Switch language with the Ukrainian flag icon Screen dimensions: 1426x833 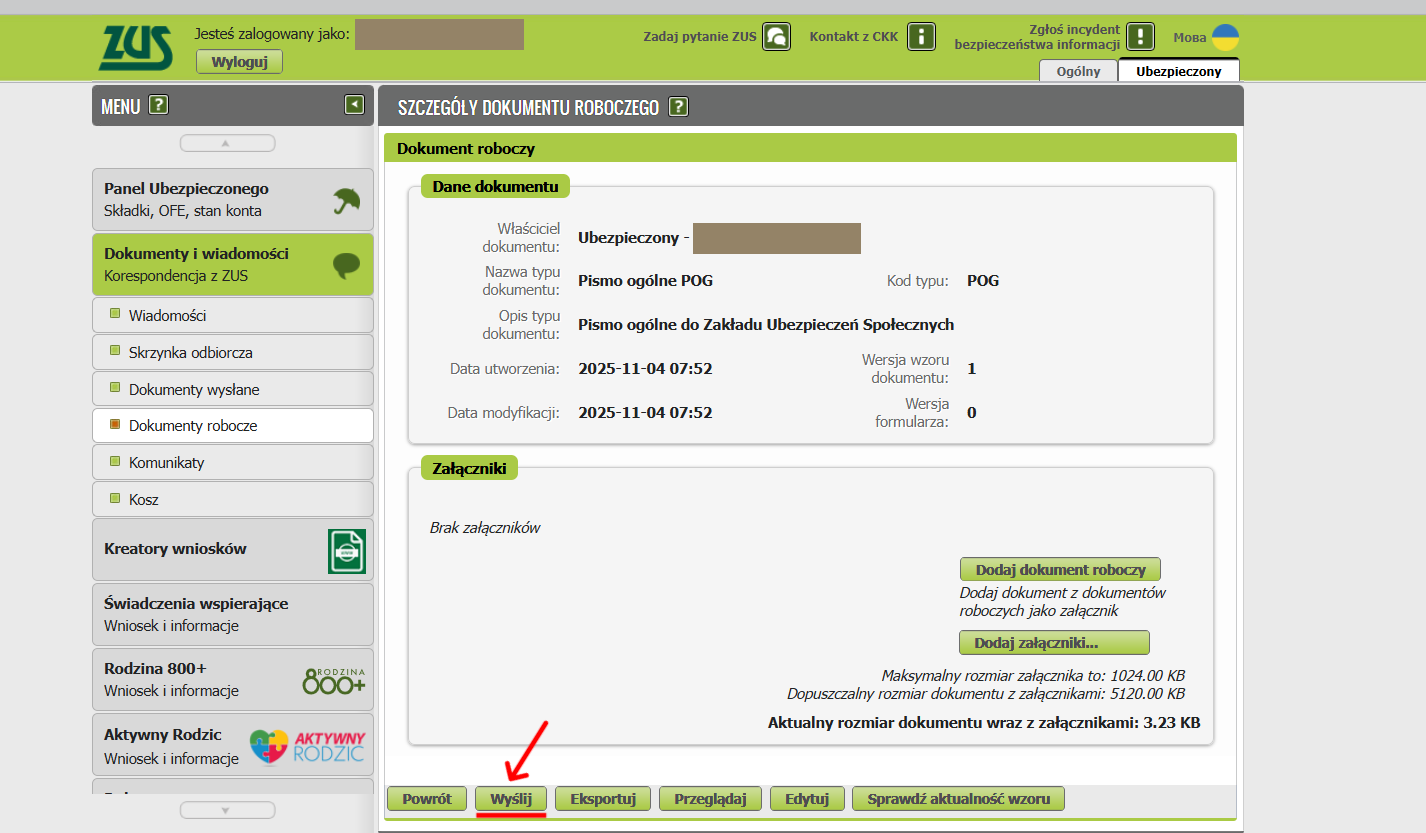[1225, 38]
